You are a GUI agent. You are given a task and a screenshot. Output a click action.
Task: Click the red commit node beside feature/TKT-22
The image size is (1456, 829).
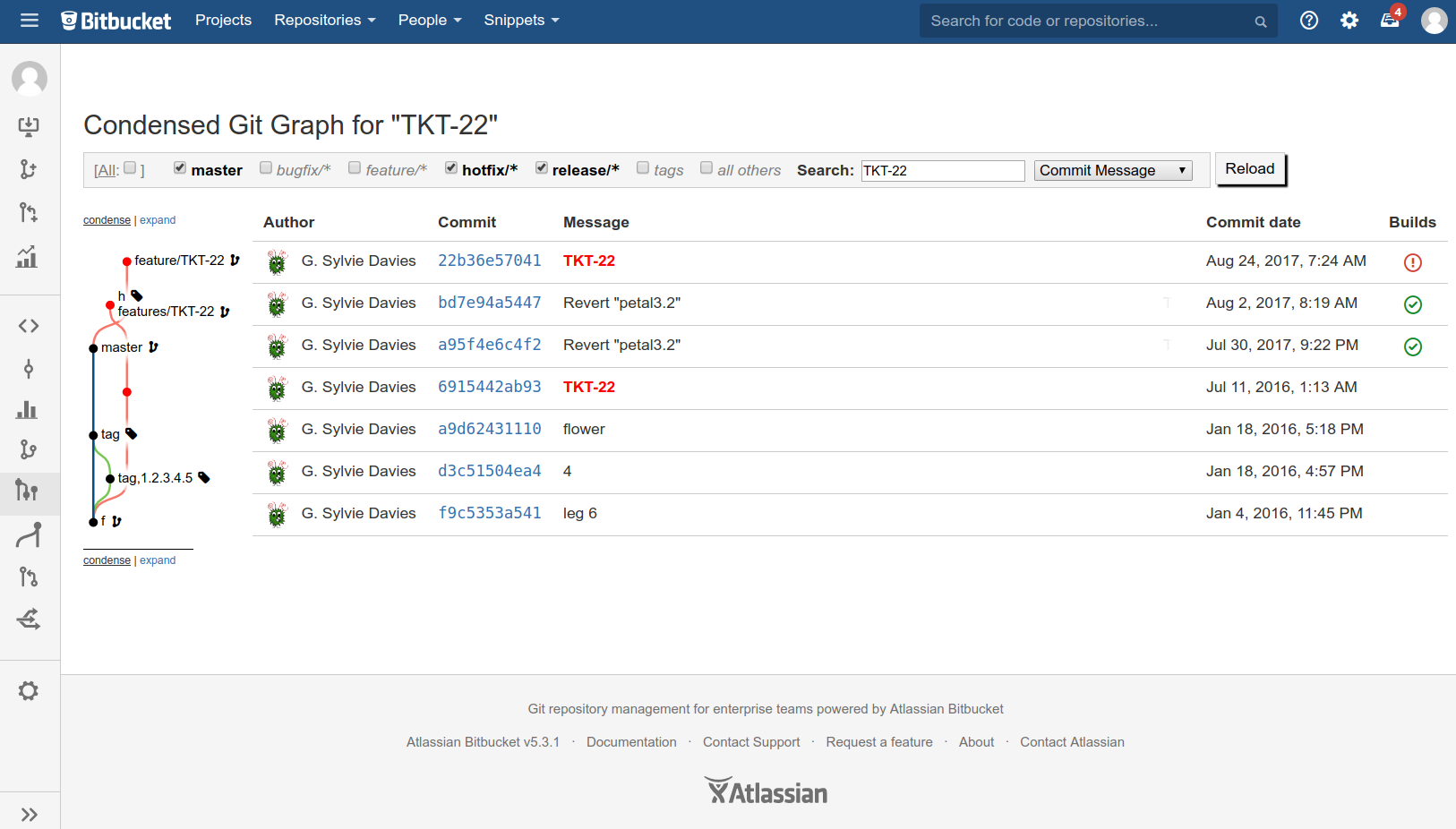tap(127, 261)
